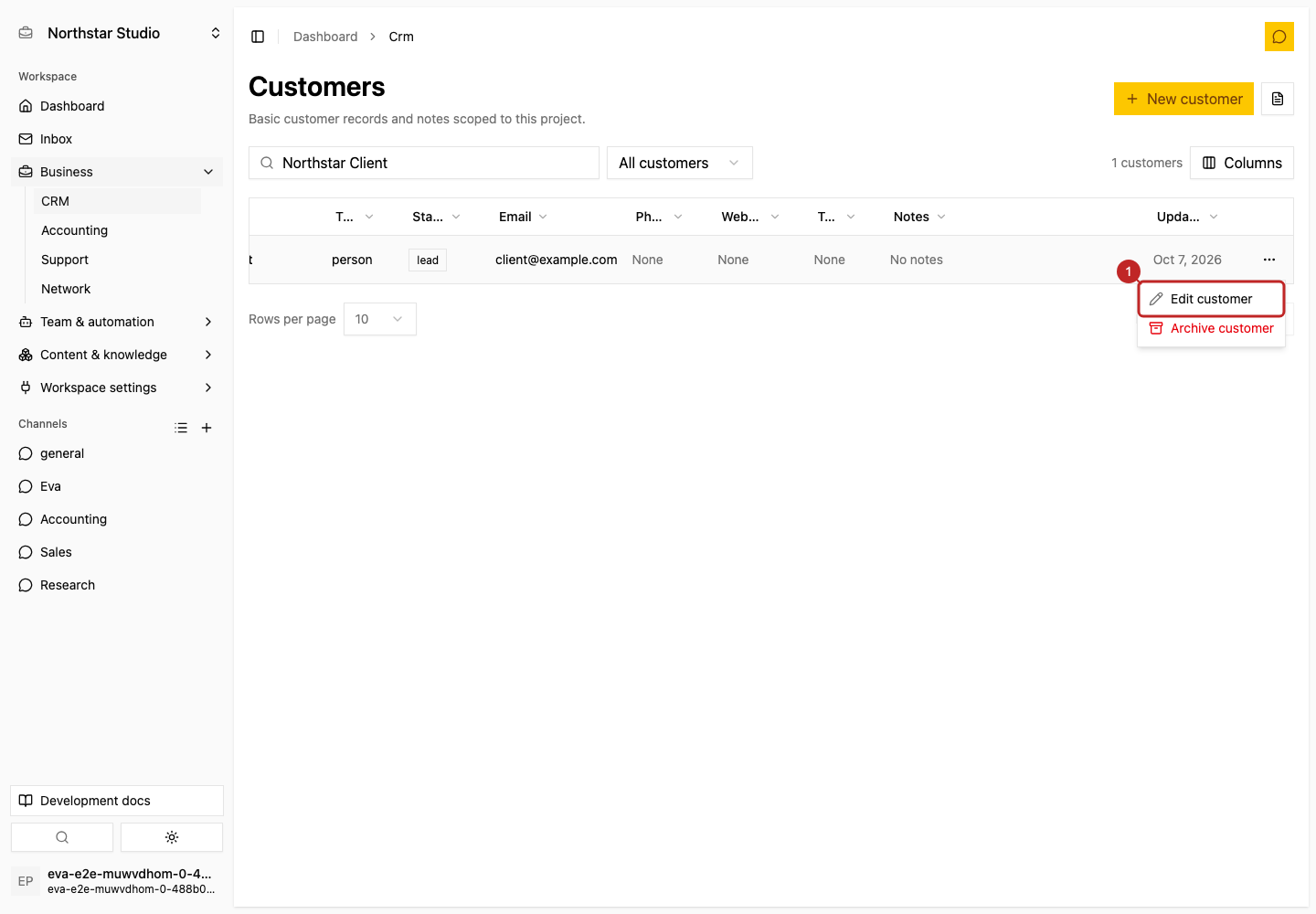The image size is (1316, 914).
Task: Expand the Content & knowledge section
Action: 117,355
